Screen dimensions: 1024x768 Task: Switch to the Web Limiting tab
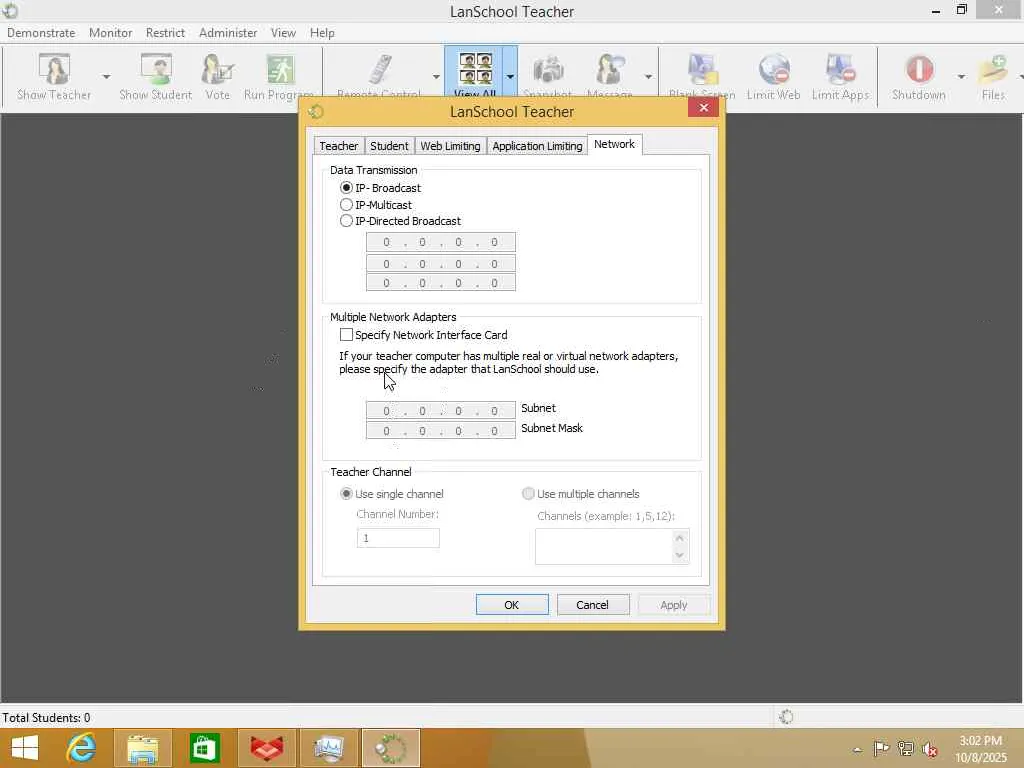[x=450, y=146]
